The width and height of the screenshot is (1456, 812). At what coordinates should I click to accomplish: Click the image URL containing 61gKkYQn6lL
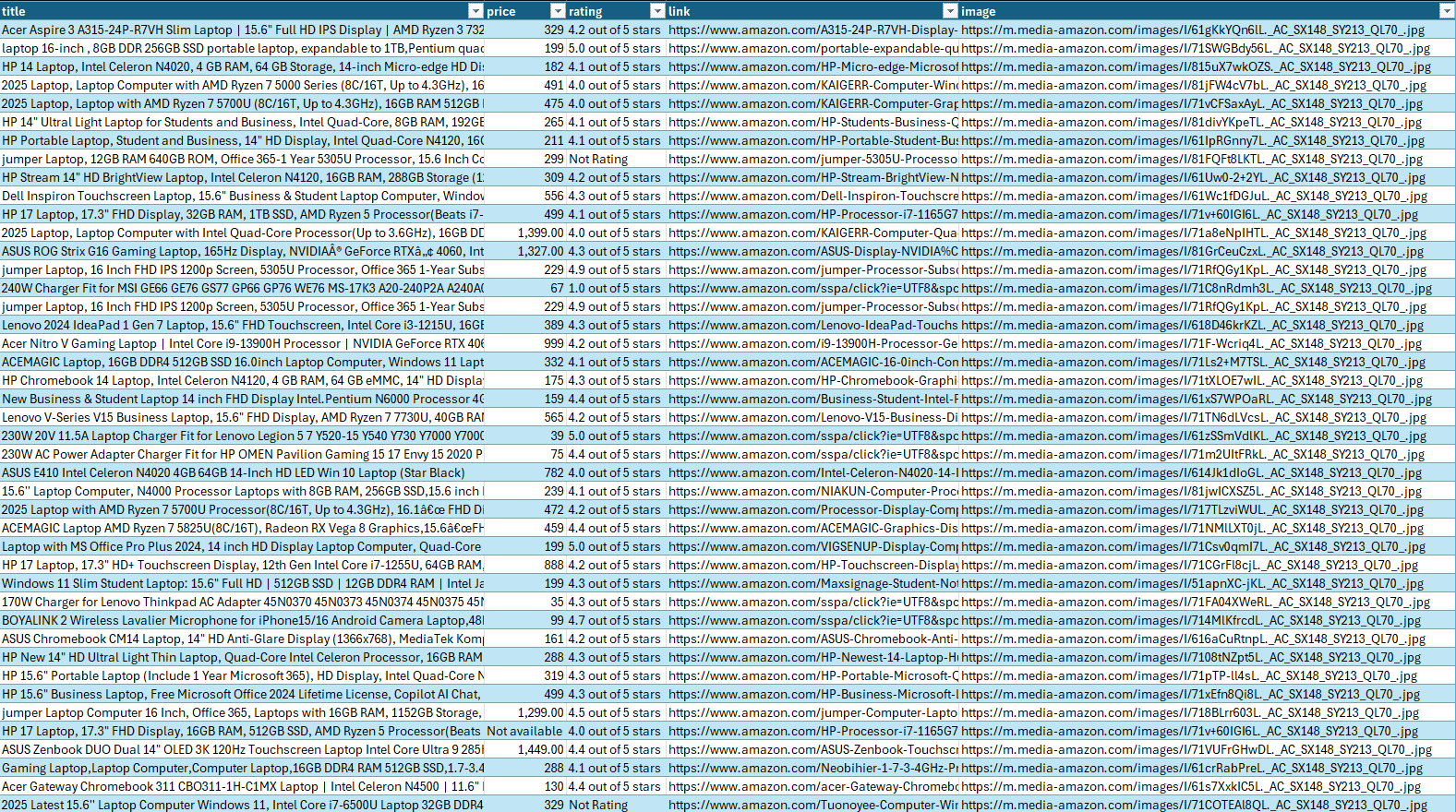pos(1208,30)
